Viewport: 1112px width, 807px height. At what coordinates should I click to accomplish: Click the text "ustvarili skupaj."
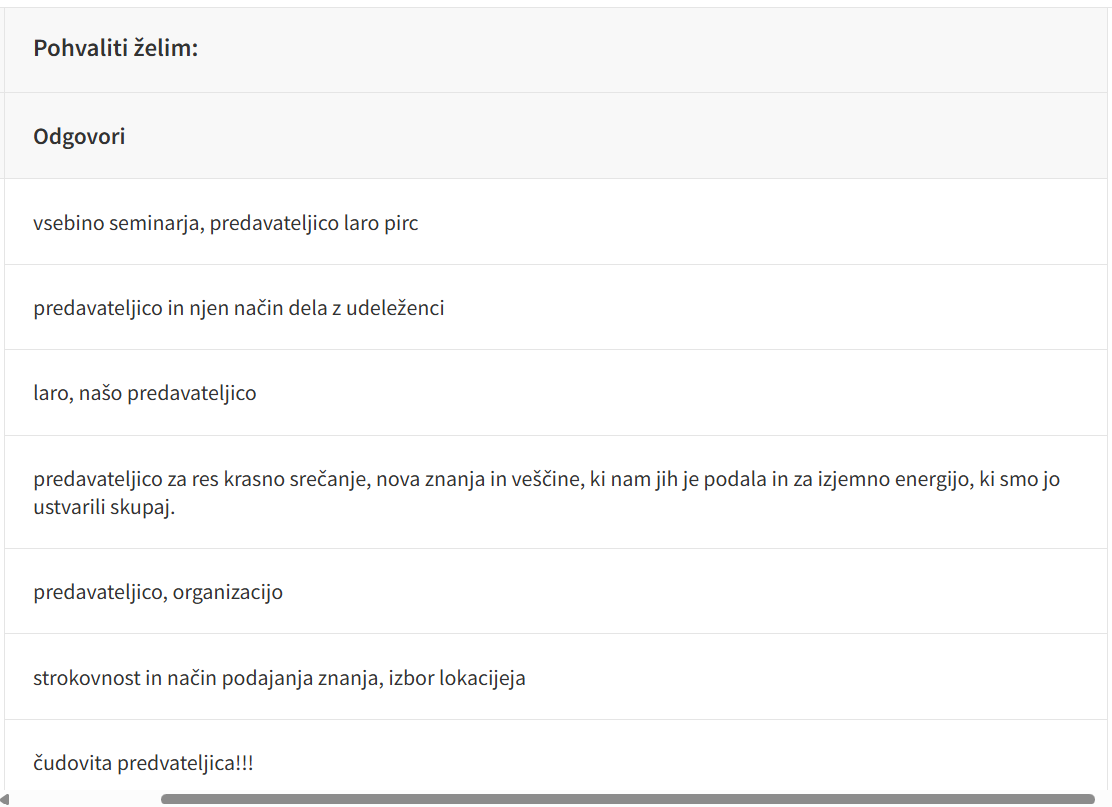click(x=104, y=507)
